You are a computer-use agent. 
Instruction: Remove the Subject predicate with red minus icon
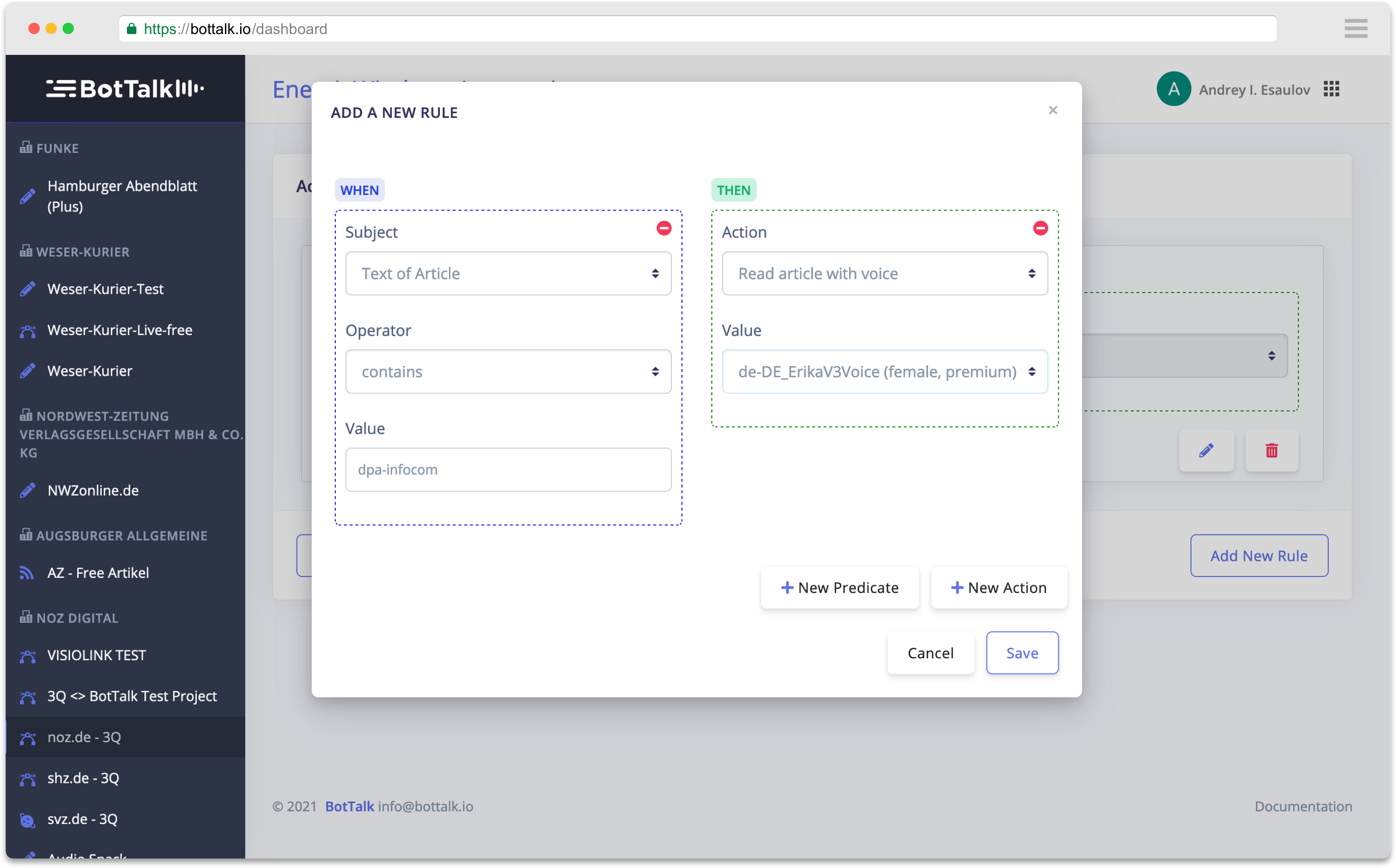click(664, 229)
